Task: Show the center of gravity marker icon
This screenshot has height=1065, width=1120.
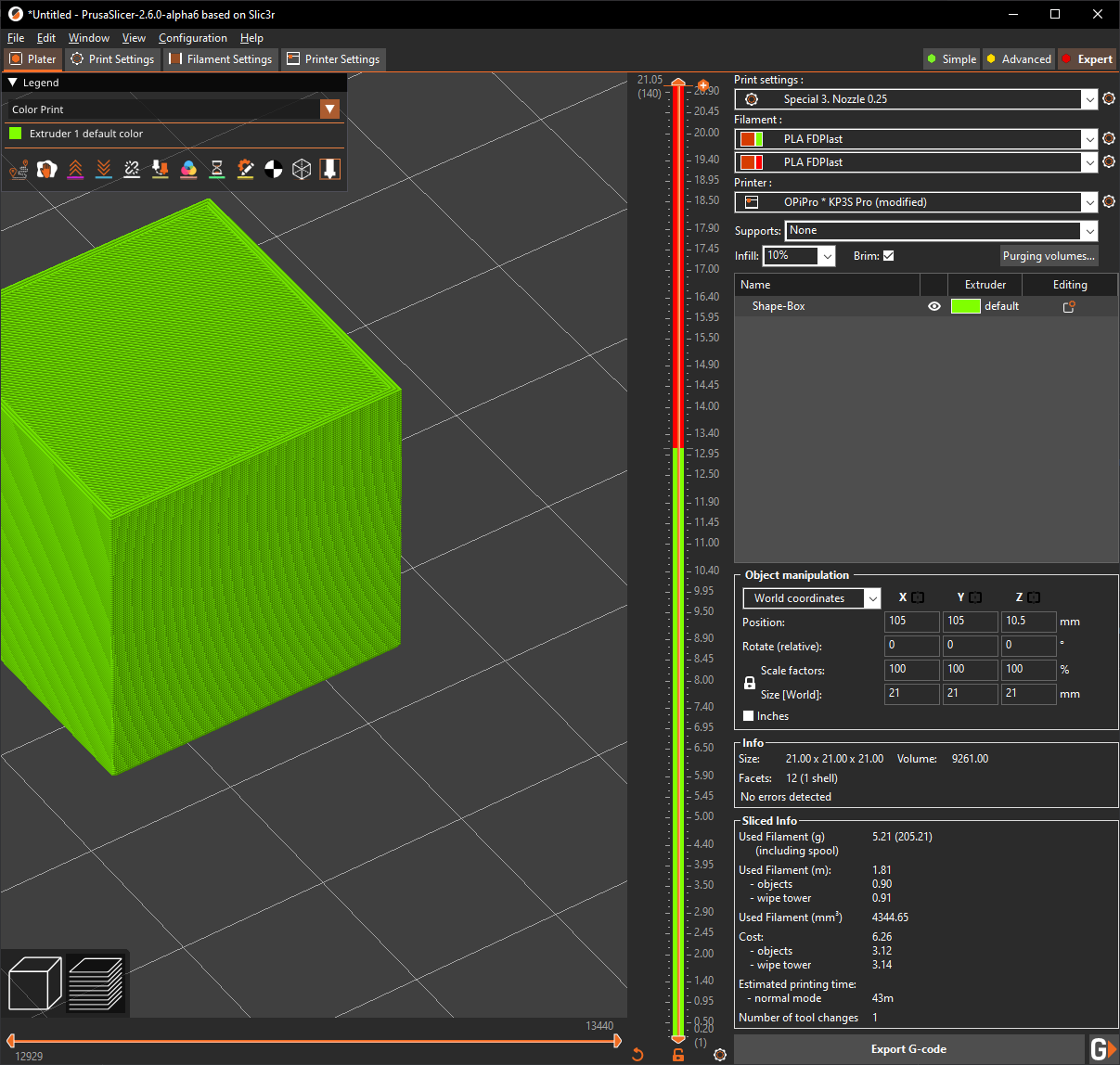Action: click(273, 169)
